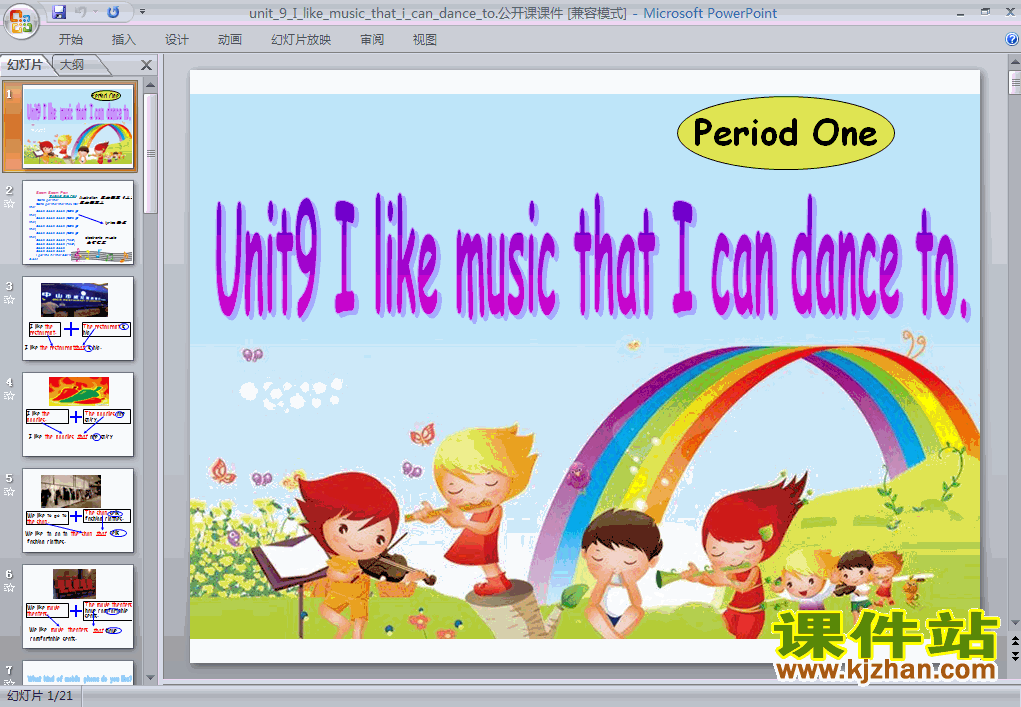Switch to the 动画 ribbon tab

pyautogui.click(x=230, y=40)
